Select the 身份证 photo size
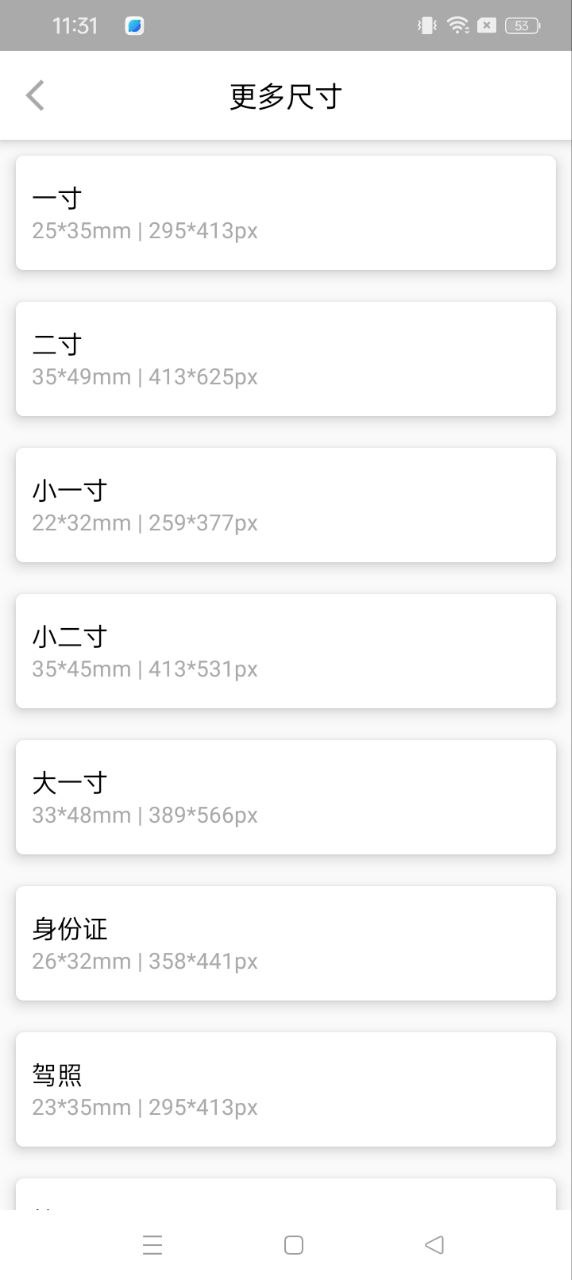This screenshot has height=1280, width=572. (286, 942)
